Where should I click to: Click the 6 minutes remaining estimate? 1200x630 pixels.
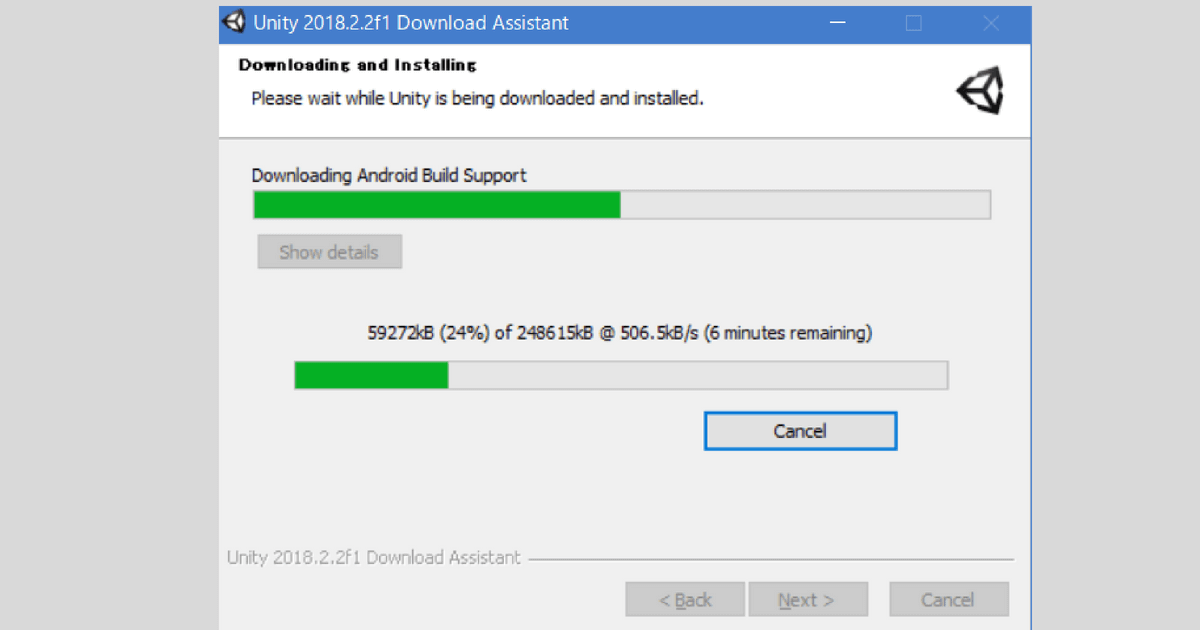788,334
